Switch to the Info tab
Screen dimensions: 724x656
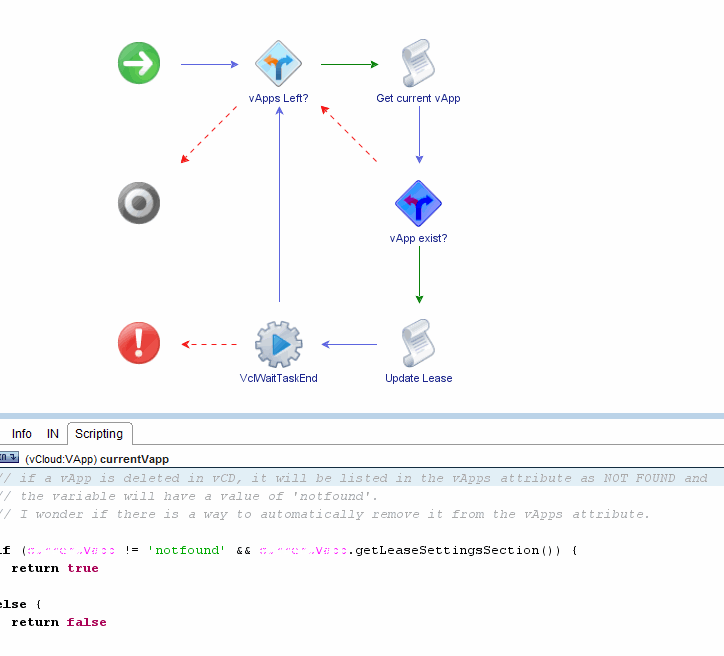(22, 434)
